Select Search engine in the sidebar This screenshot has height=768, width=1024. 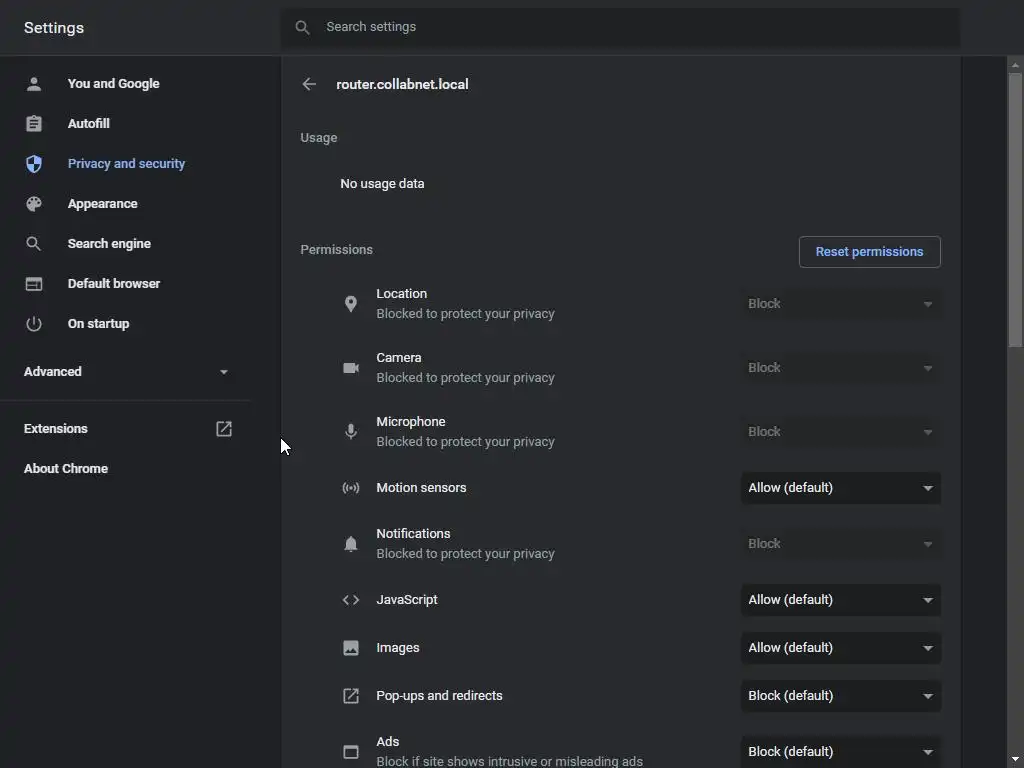109,244
